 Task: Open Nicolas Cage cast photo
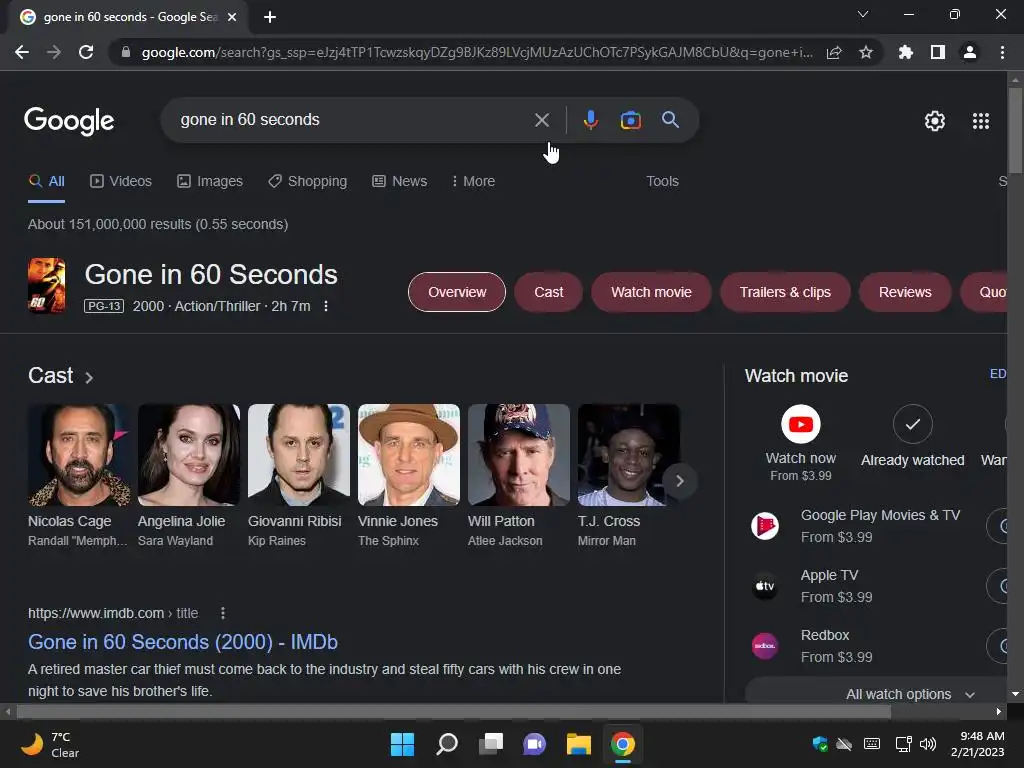click(79, 455)
